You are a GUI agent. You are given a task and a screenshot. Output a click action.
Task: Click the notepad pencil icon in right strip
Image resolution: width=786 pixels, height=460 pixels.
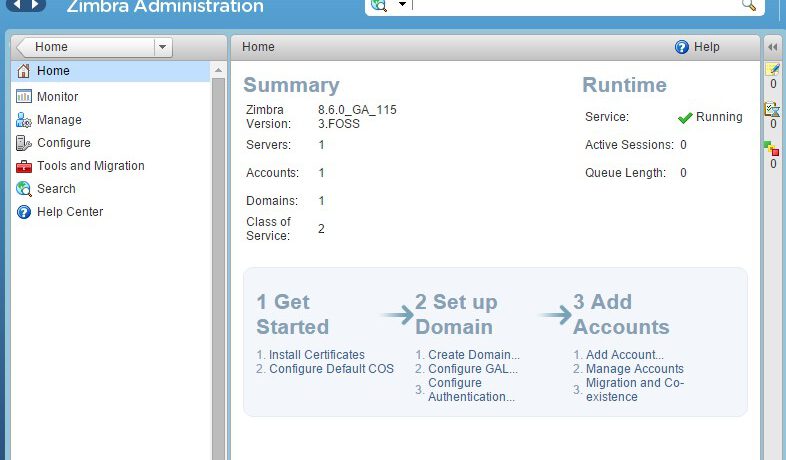[772, 69]
